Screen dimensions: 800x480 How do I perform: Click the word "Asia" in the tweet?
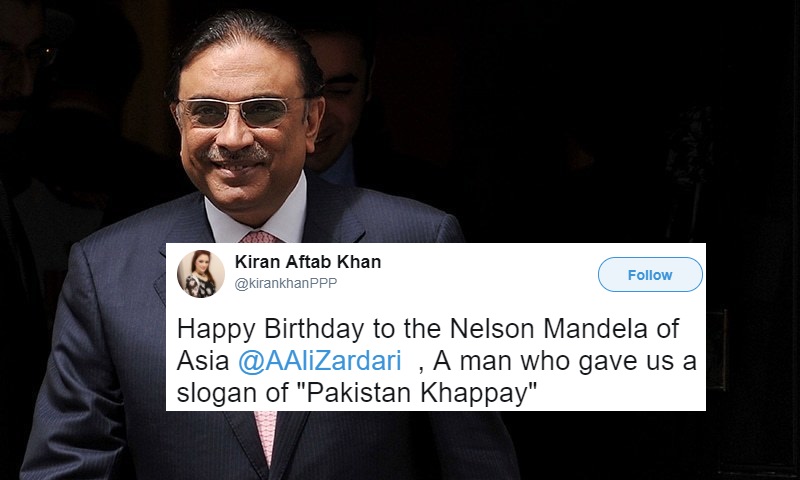[x=203, y=362]
